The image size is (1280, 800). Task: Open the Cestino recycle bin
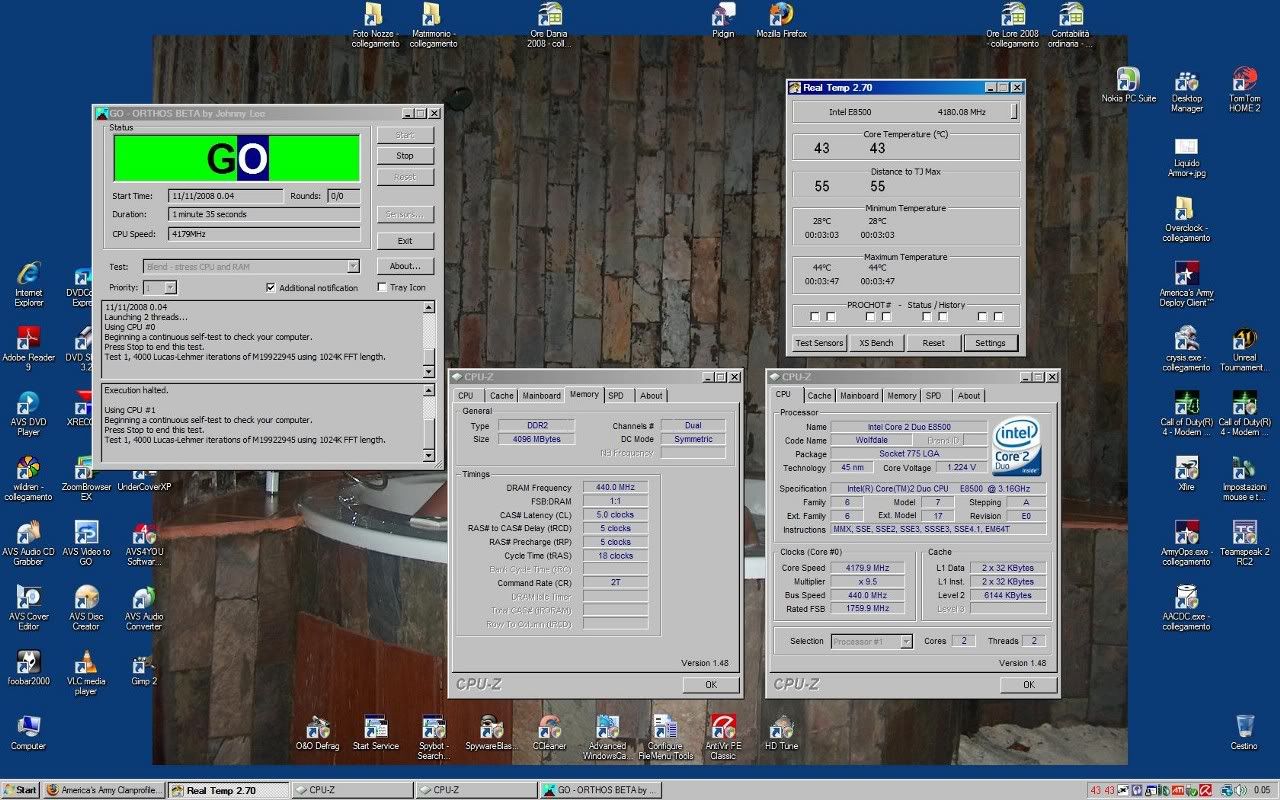[1244, 726]
